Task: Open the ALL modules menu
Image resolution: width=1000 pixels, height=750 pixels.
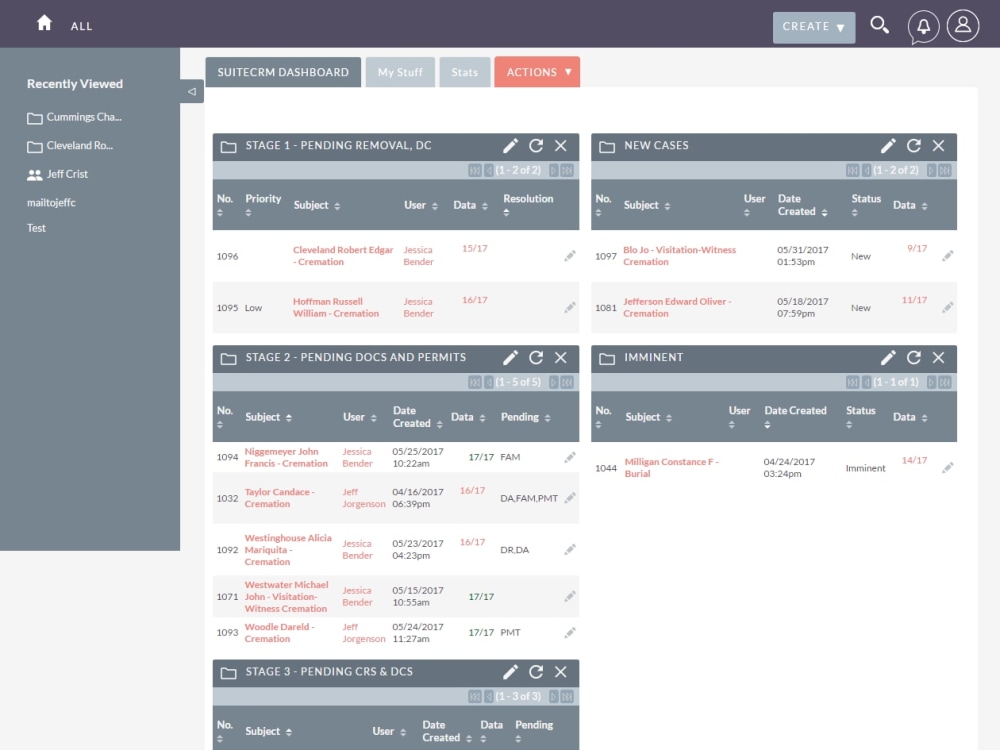Action: click(81, 26)
